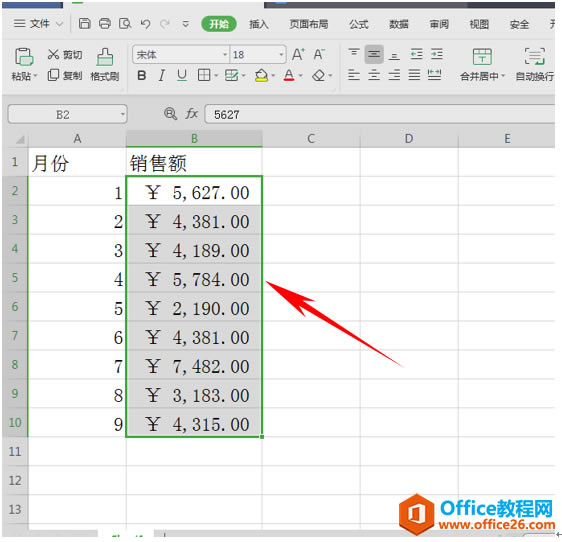
Task: Expand the borders dropdown arrow
Action: coord(216,76)
